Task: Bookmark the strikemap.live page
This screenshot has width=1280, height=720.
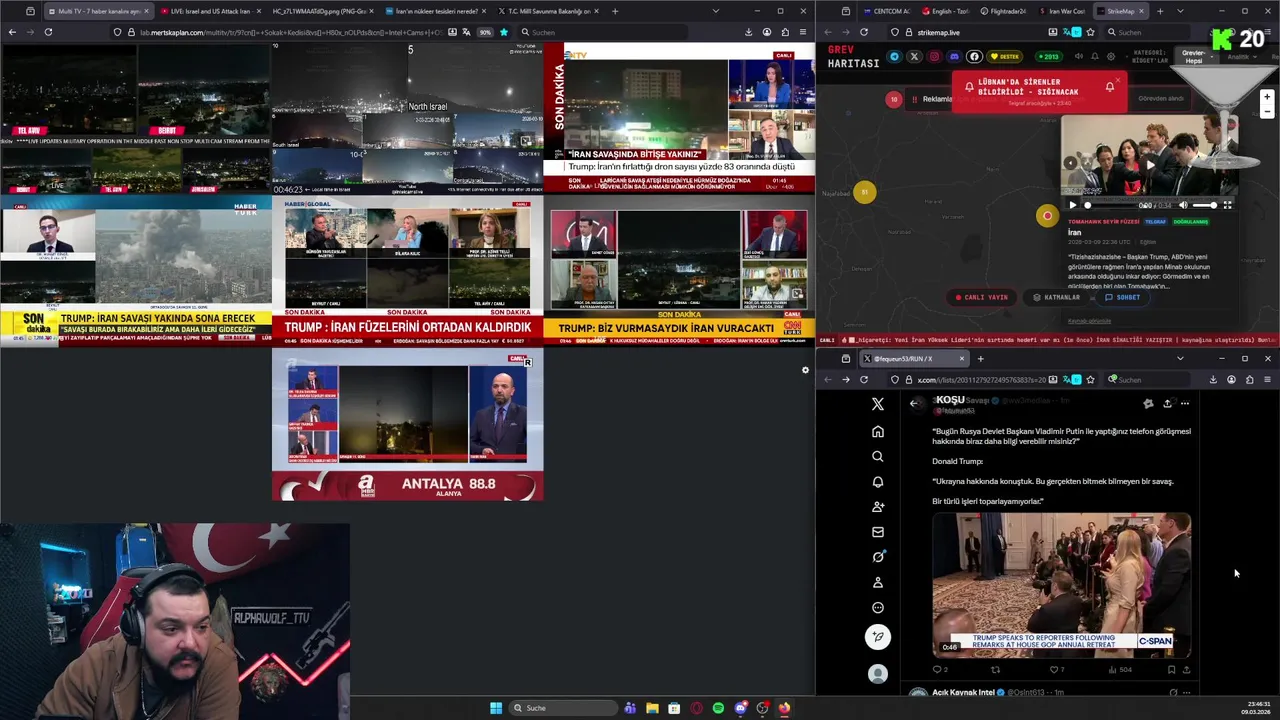Action: click(1090, 32)
